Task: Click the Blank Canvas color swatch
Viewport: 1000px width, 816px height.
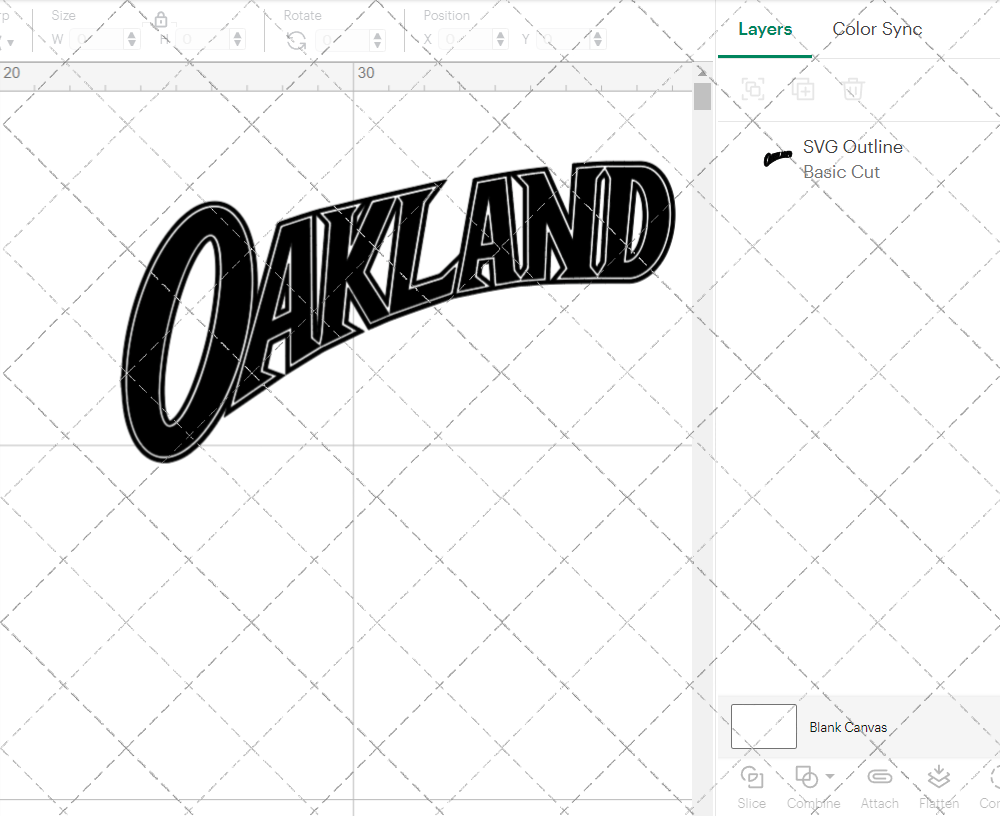Action: (x=763, y=727)
